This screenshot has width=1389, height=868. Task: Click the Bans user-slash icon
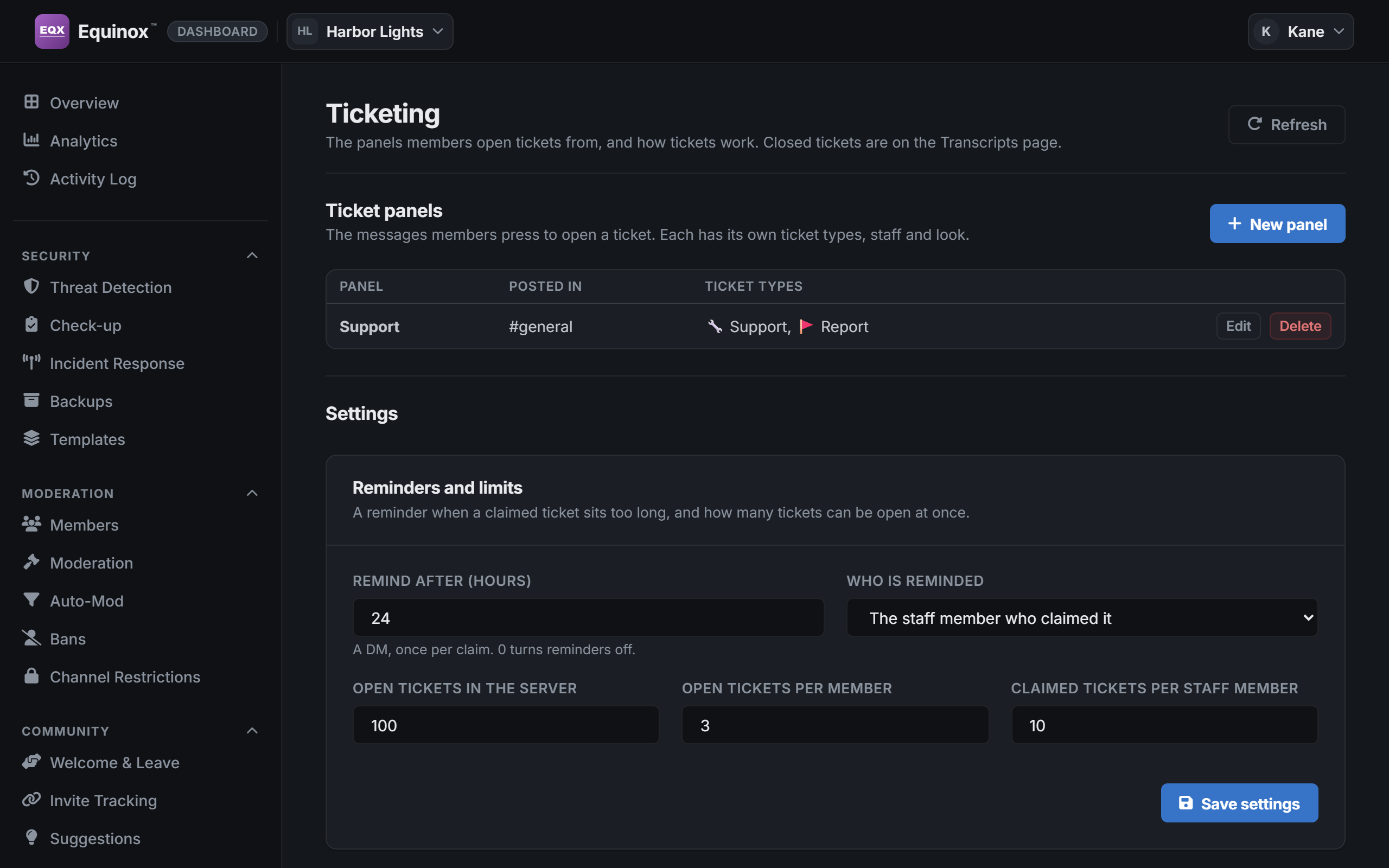[x=31, y=638]
